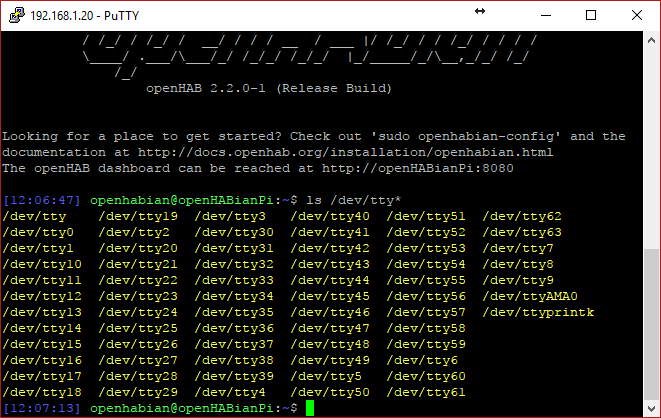Click the 'ls /dev/tty*' command text
Viewport: 661px width, 418px height.
click(353, 200)
